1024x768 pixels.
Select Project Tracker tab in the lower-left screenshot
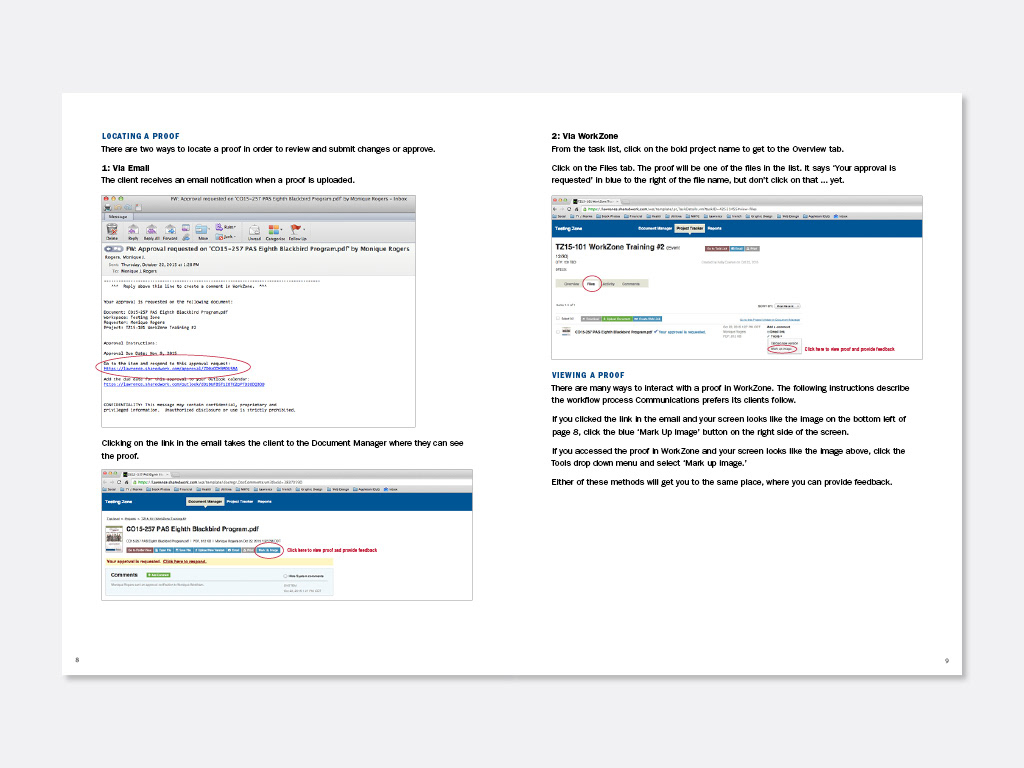[x=240, y=502]
